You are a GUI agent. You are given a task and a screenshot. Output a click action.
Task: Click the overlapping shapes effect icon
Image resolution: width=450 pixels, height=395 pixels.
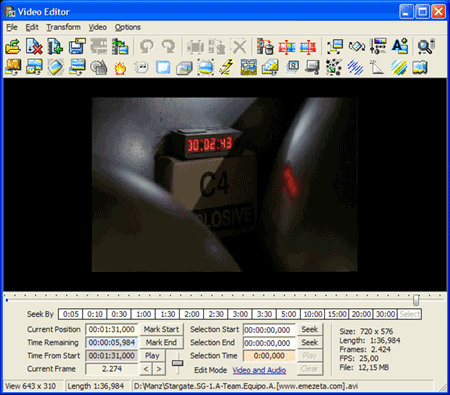coord(99,68)
